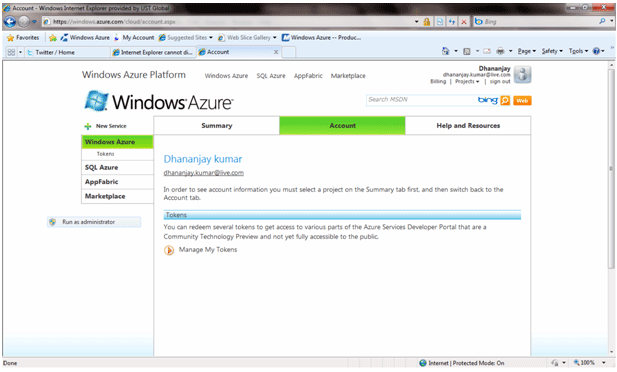This screenshot has height=372, width=617.
Task: Open the Print options dropdown arrow
Action: click(510, 51)
